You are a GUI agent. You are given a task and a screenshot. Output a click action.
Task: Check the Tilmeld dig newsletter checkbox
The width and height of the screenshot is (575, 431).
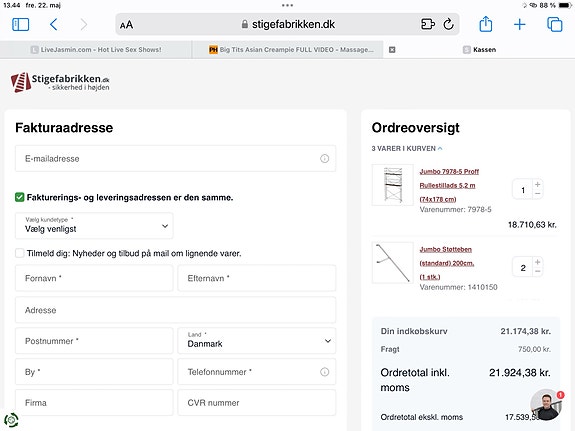(20, 253)
